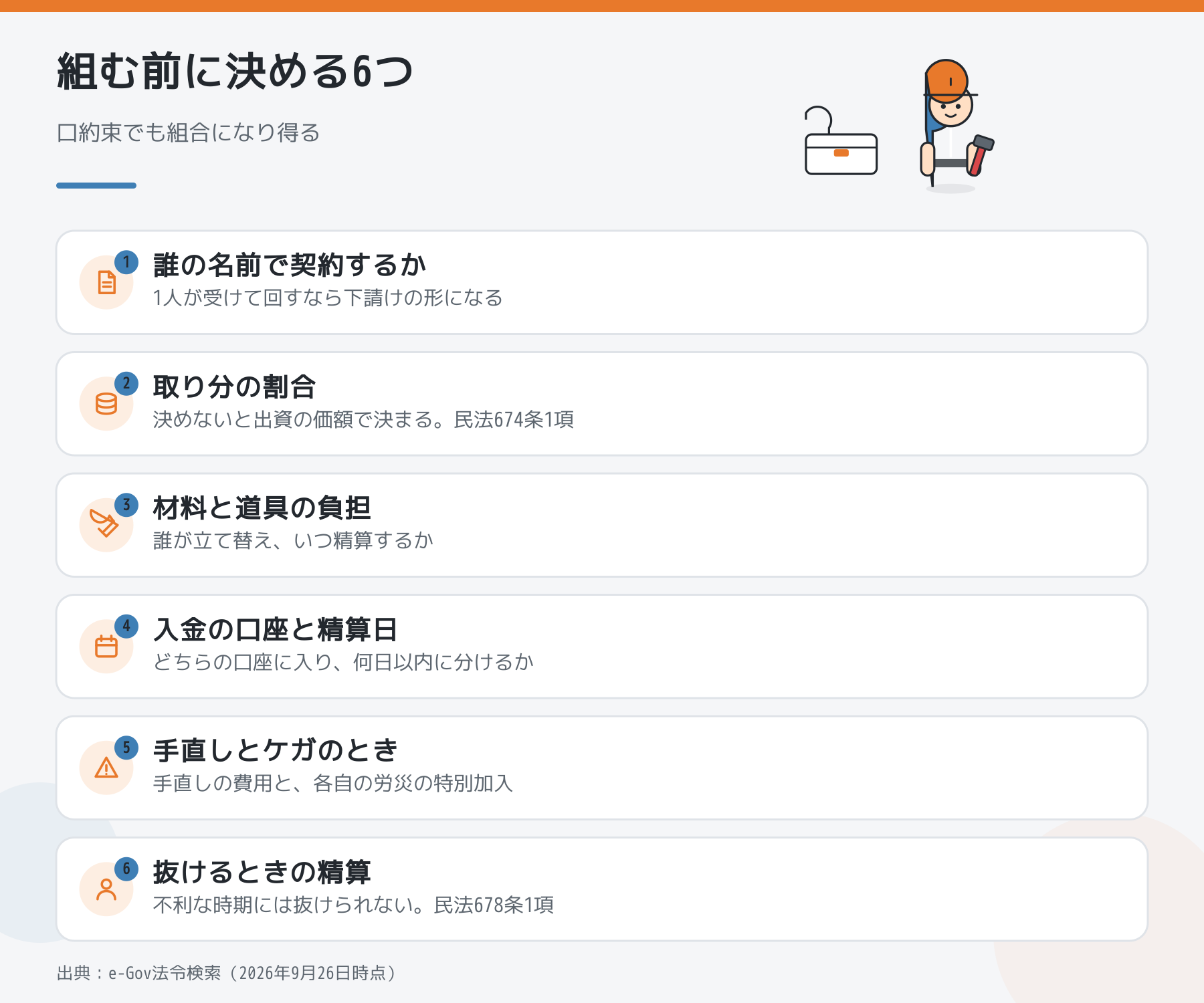Click the source line 出典：e-Gov法令検索
Viewport: 1204px width, 1003px height.
click(x=227, y=973)
